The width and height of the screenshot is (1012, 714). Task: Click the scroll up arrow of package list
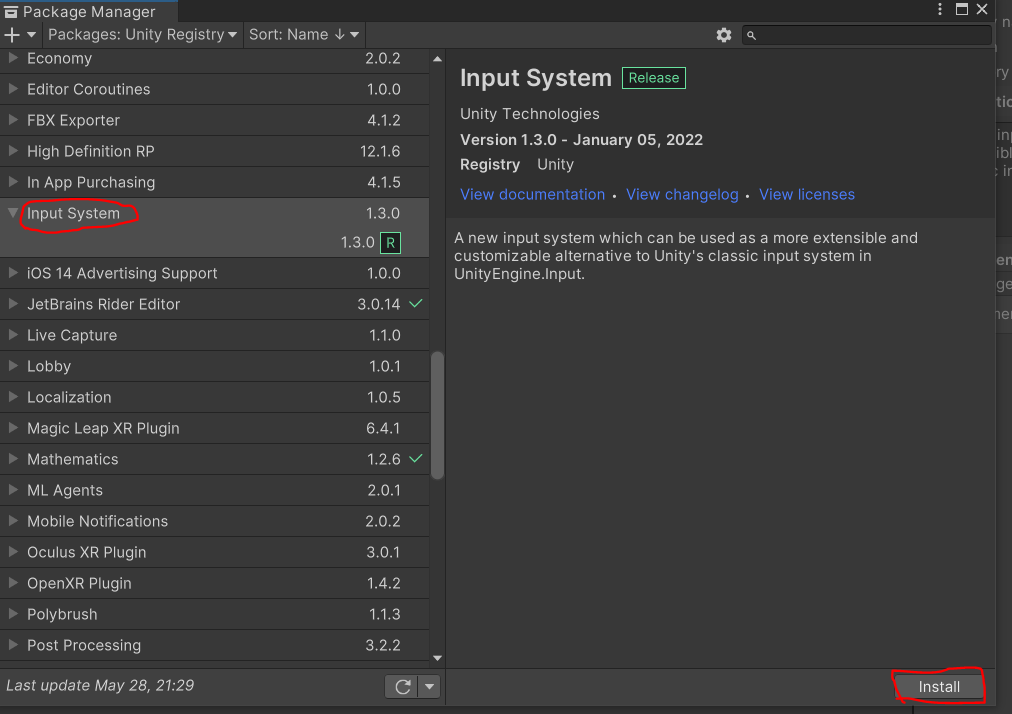pyautogui.click(x=437, y=59)
